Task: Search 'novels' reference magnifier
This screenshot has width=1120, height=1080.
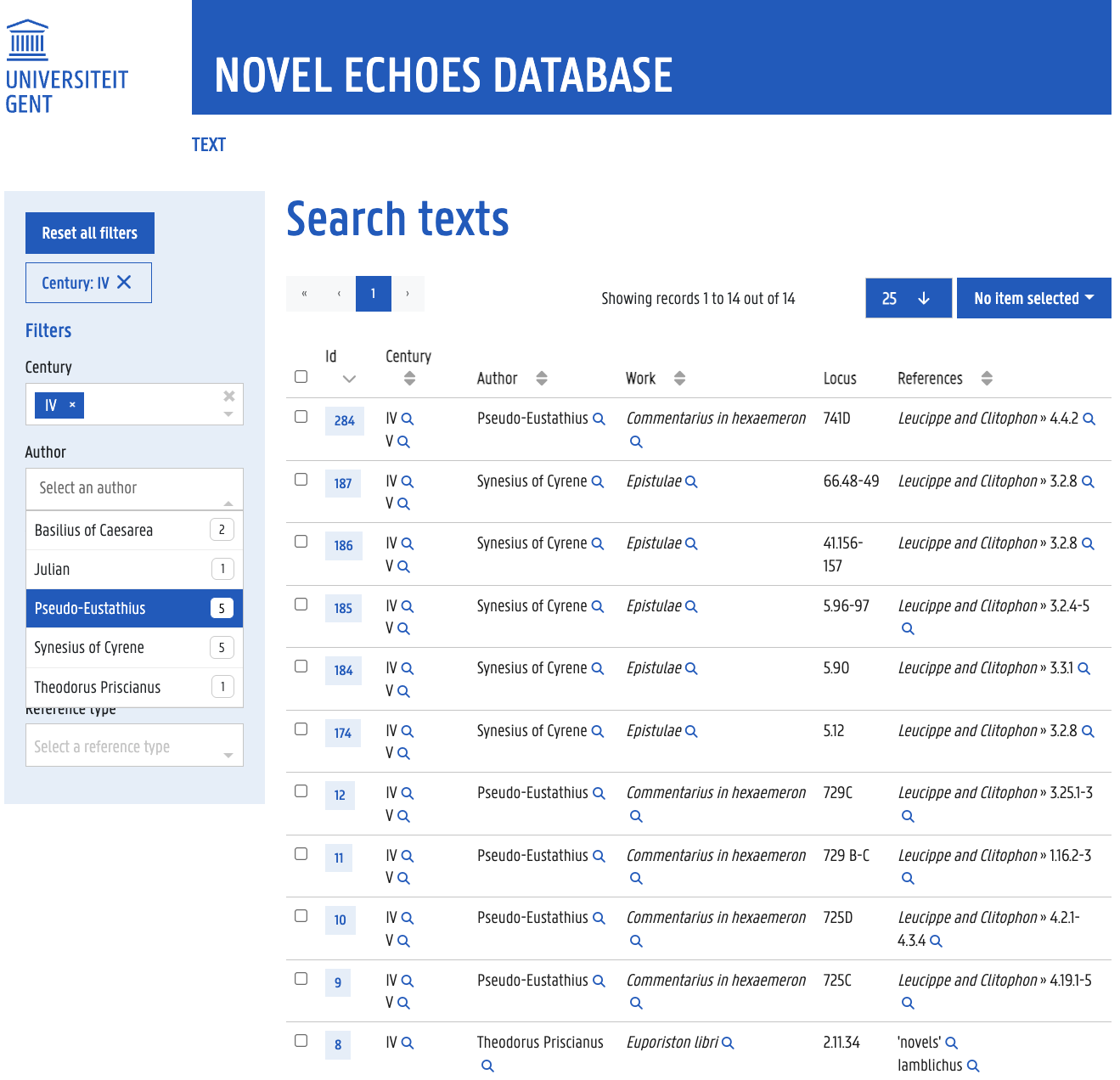Action: coord(952,1043)
